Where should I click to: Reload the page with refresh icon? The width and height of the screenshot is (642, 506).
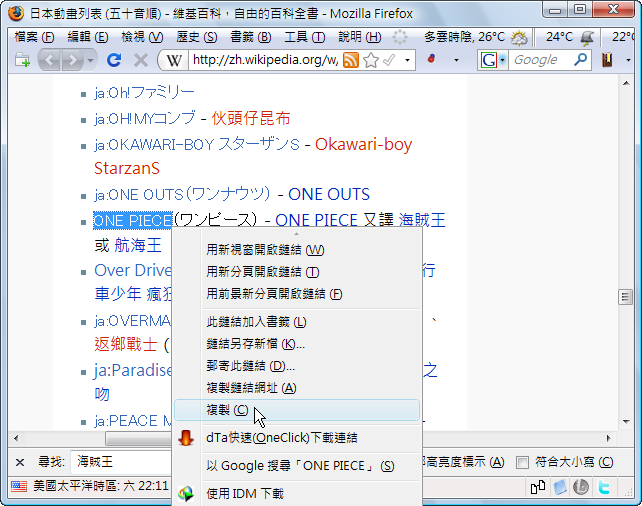click(114, 60)
